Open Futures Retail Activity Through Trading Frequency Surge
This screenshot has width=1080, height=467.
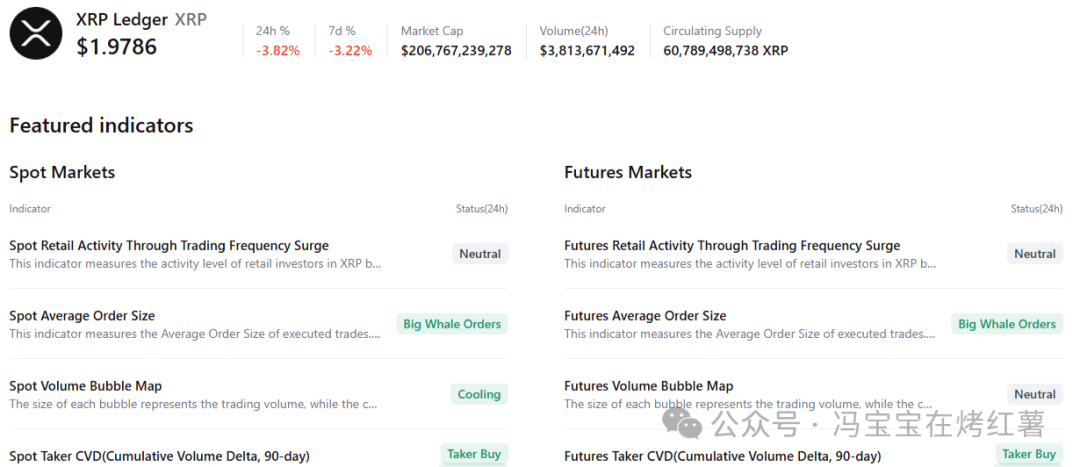732,245
